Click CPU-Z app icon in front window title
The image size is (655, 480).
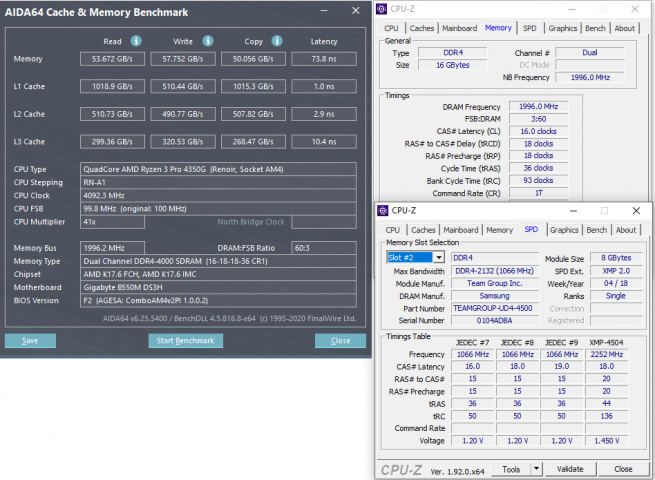click(383, 211)
